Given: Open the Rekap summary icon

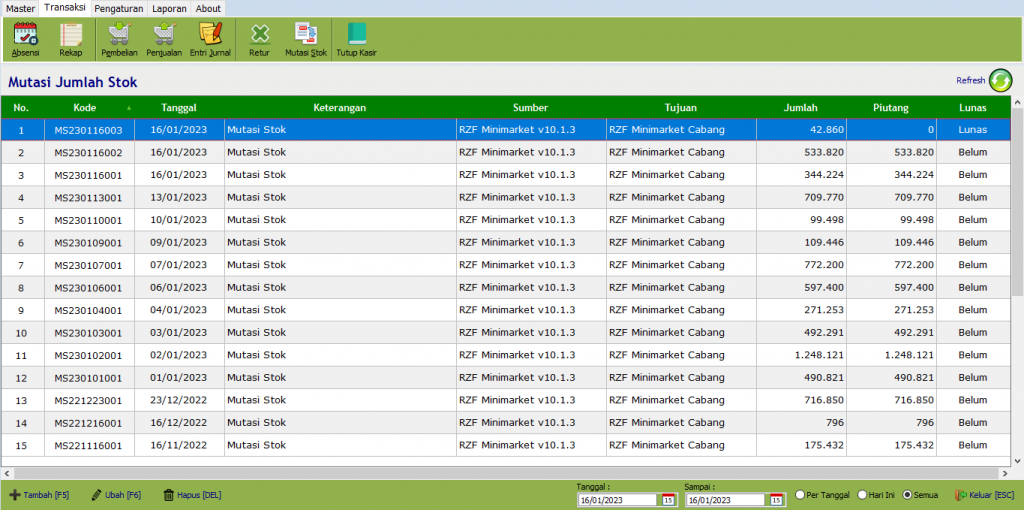Looking at the screenshot, I should (x=71, y=39).
